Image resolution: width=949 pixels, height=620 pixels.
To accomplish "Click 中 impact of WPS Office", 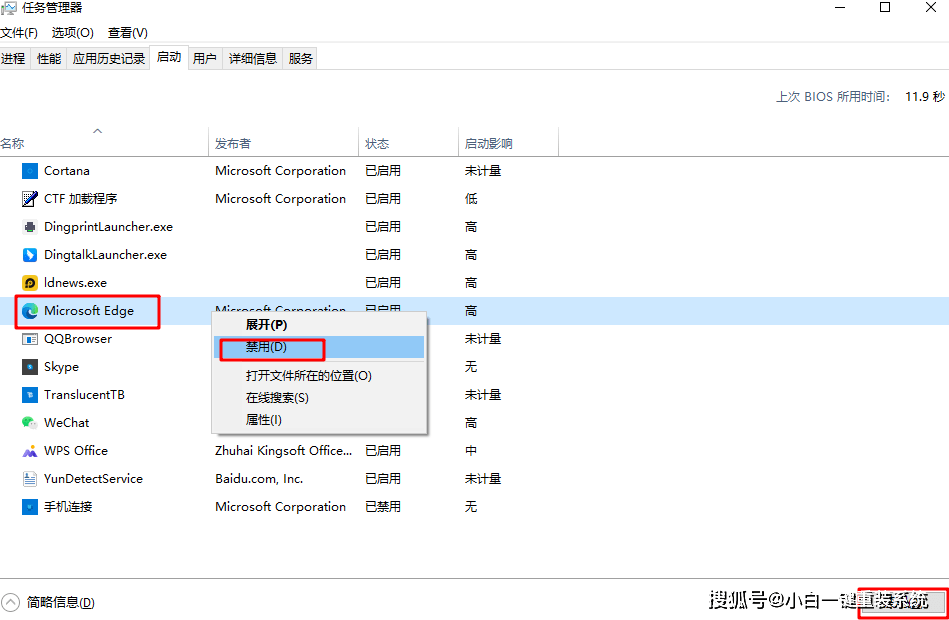I will tap(471, 451).
